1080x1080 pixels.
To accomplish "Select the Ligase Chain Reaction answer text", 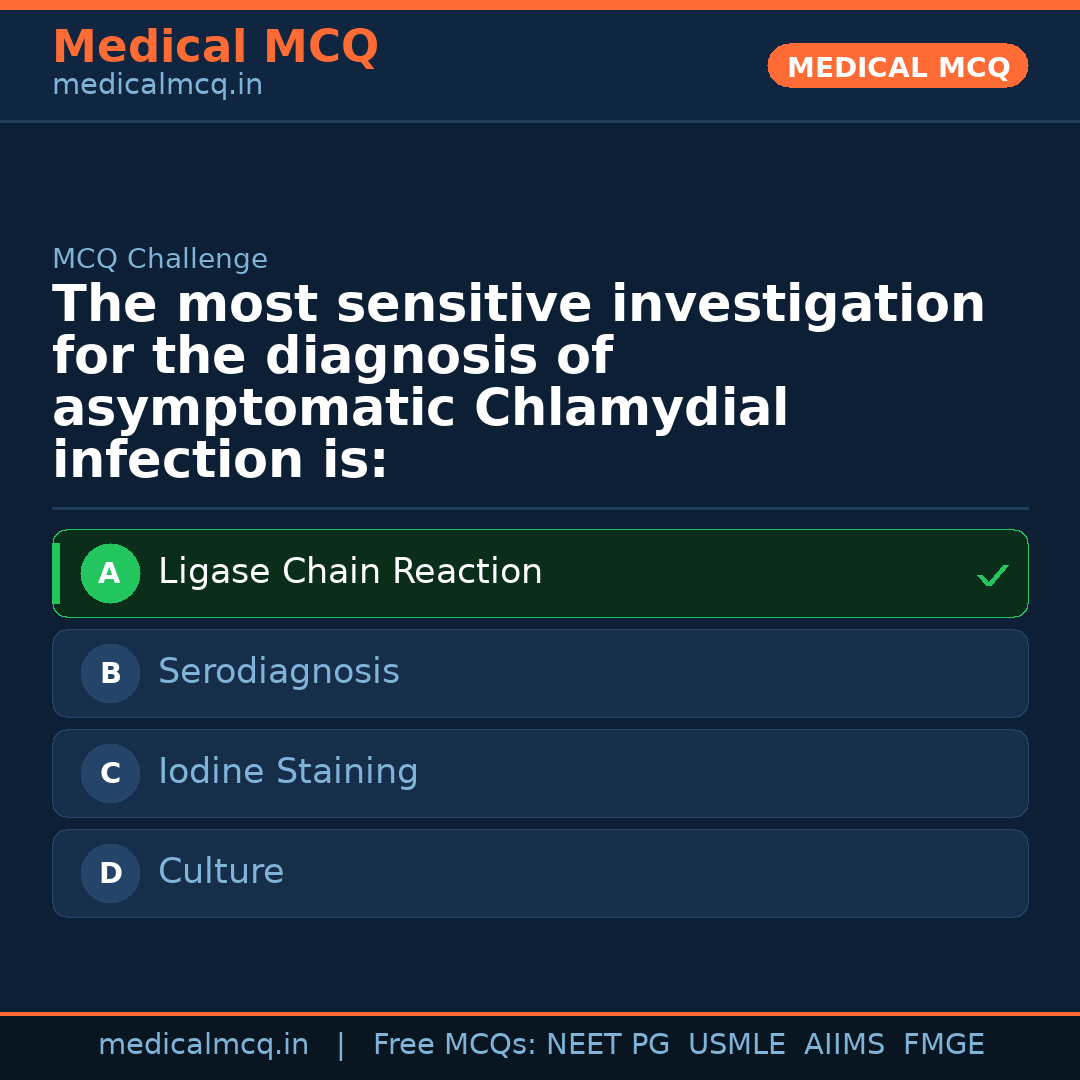I will tap(350, 572).
